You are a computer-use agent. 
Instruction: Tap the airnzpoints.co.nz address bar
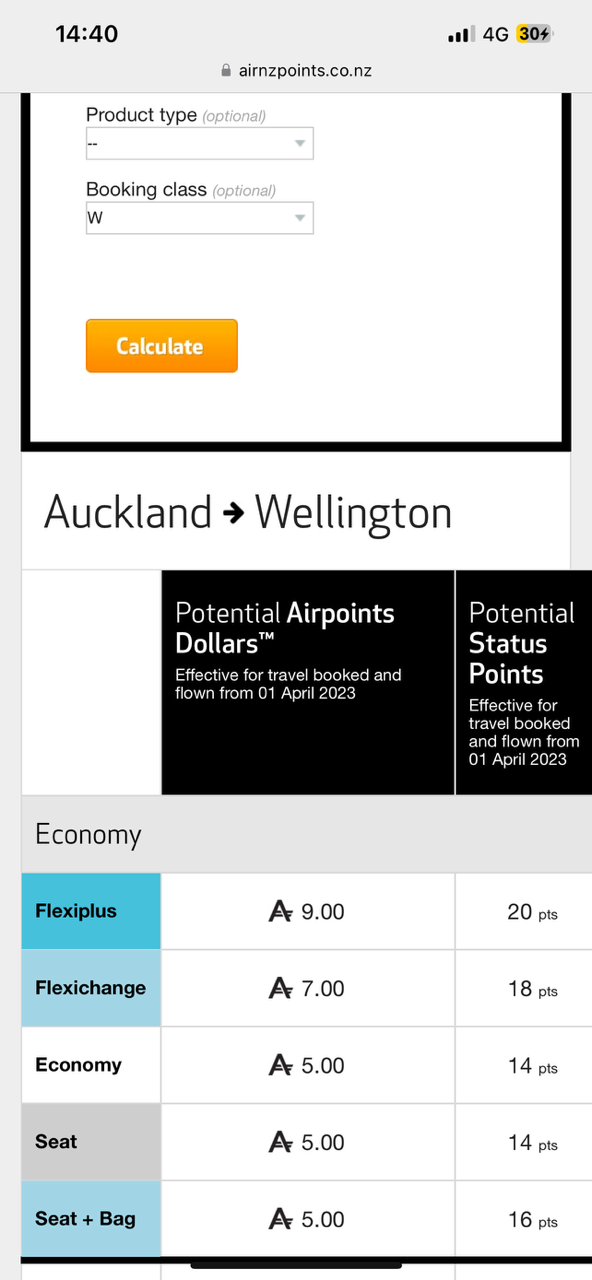296,71
